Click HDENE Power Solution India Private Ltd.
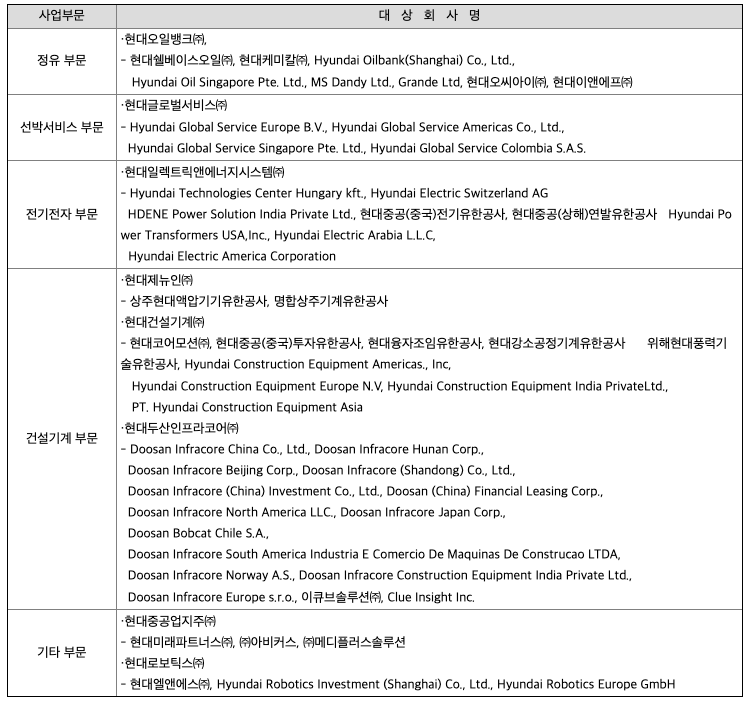The height and width of the screenshot is (701, 754). (240, 214)
